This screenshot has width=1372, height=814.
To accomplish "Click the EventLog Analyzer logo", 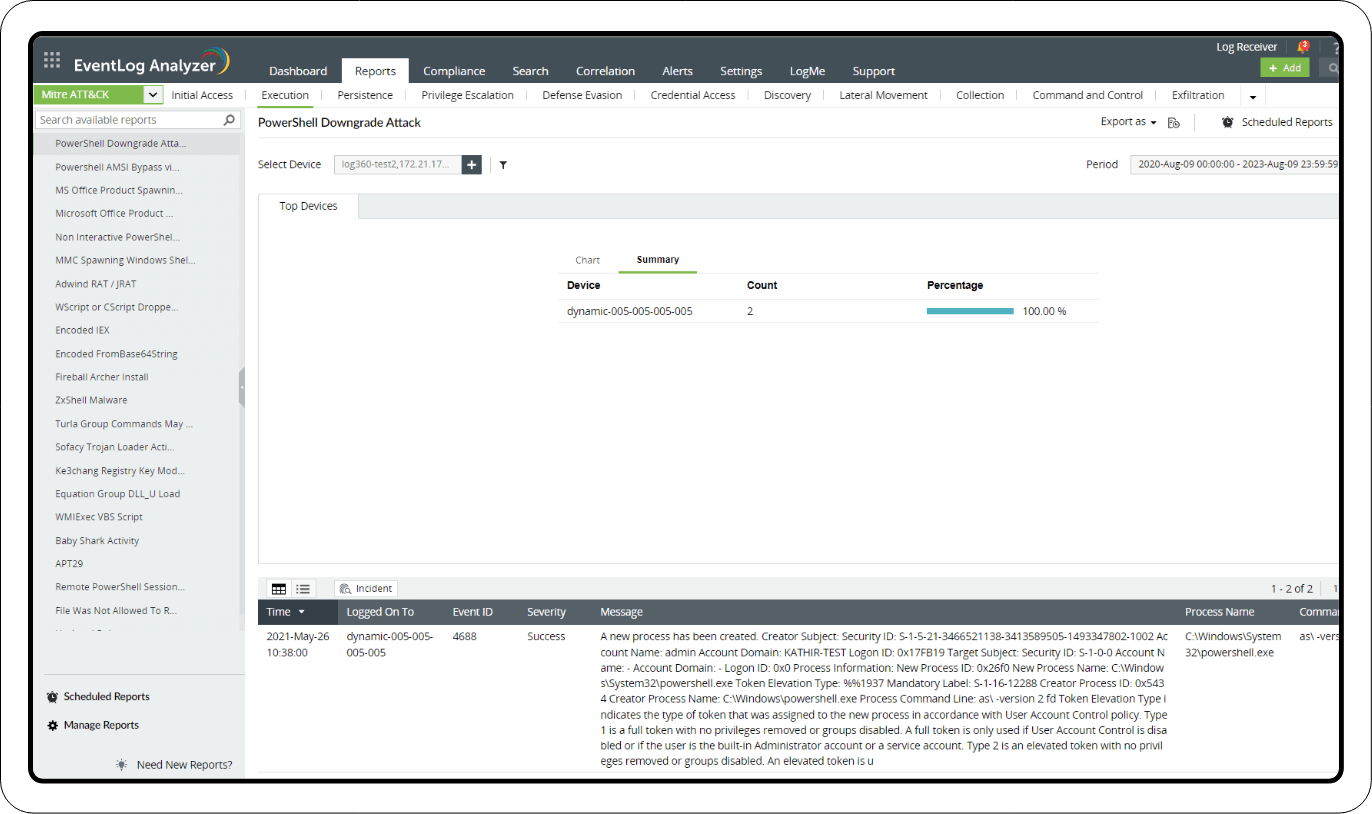I will tap(152, 63).
